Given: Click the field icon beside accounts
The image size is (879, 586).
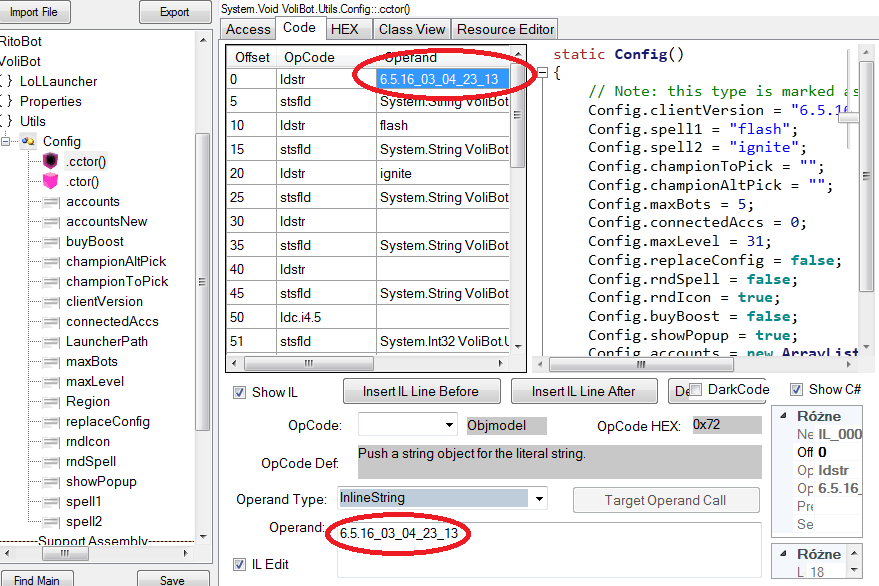Looking at the screenshot, I should coord(51,202).
